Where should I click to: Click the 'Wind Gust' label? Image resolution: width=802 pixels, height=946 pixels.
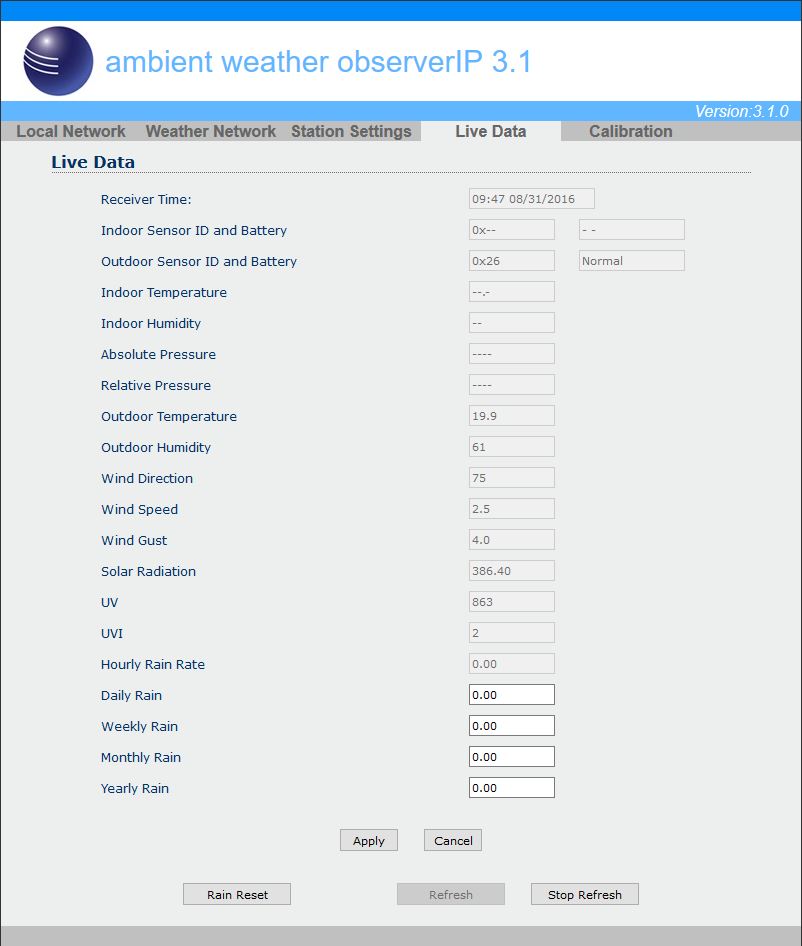click(x=134, y=541)
